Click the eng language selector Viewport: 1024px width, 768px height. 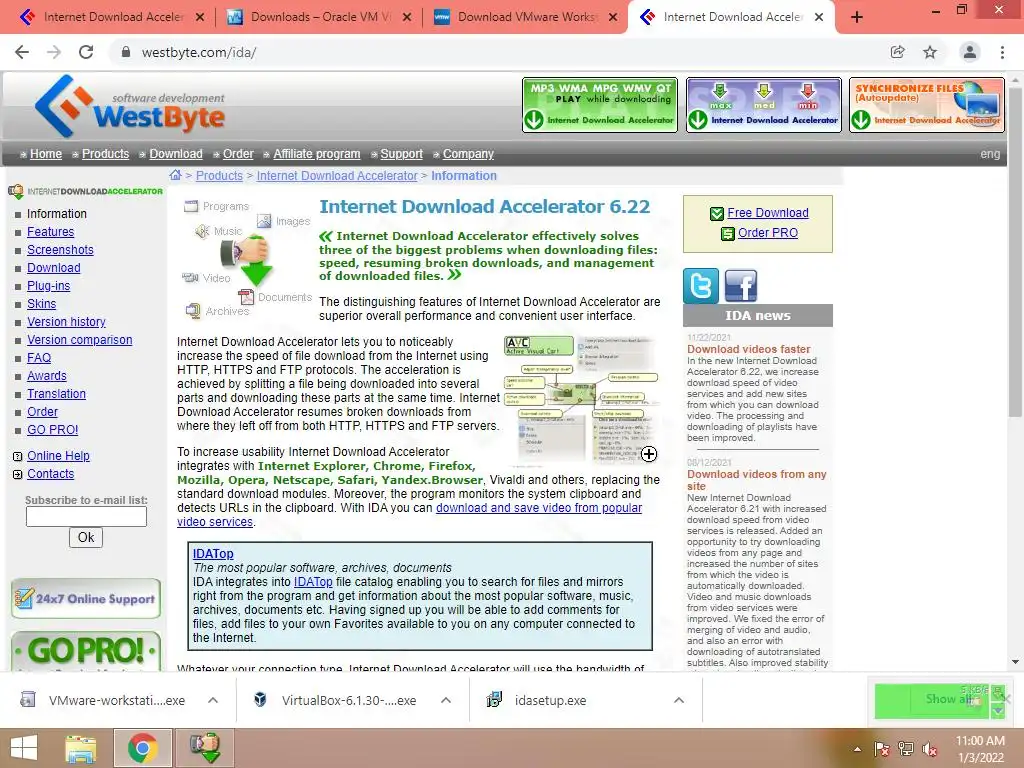pyautogui.click(x=990, y=154)
